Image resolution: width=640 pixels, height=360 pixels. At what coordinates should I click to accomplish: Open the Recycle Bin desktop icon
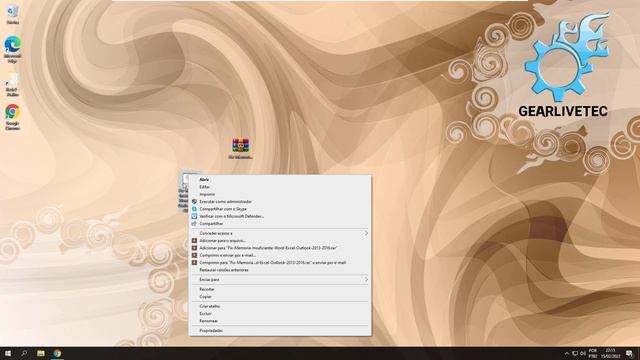tap(13, 14)
